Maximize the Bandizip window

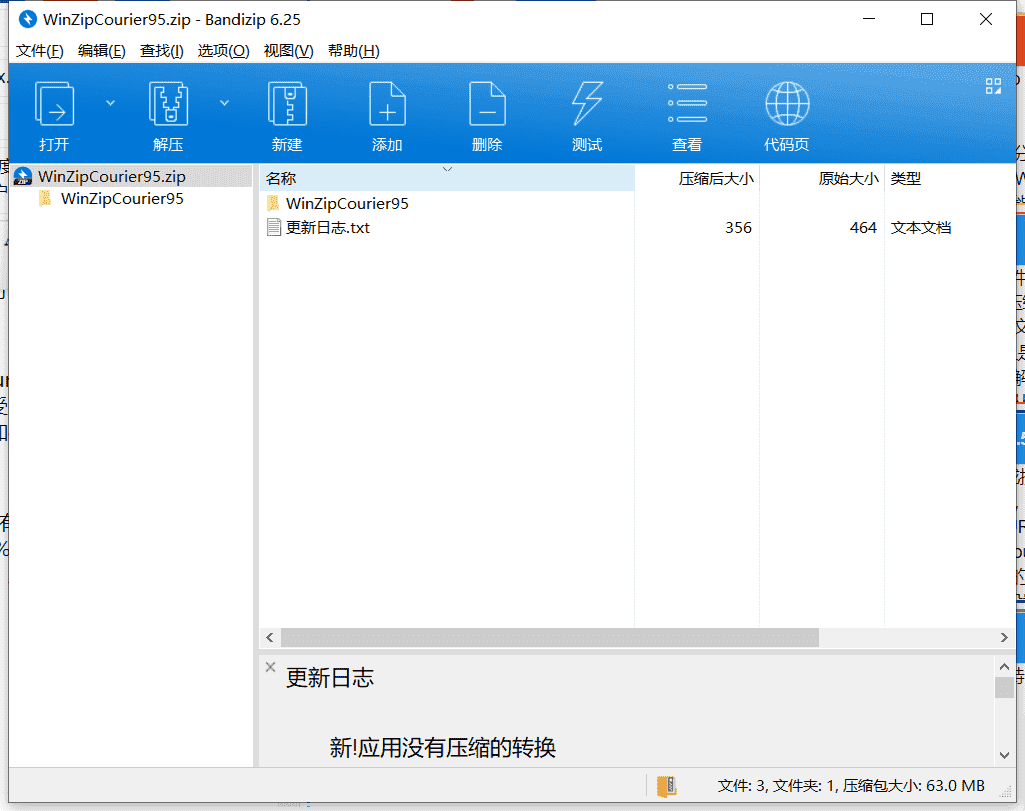927,20
